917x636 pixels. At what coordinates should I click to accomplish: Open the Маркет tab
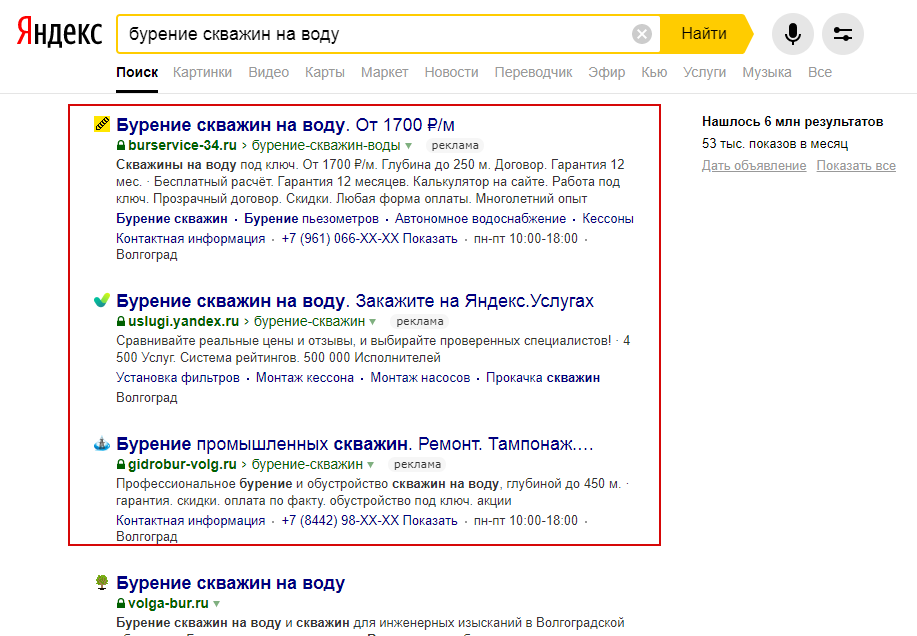click(384, 72)
